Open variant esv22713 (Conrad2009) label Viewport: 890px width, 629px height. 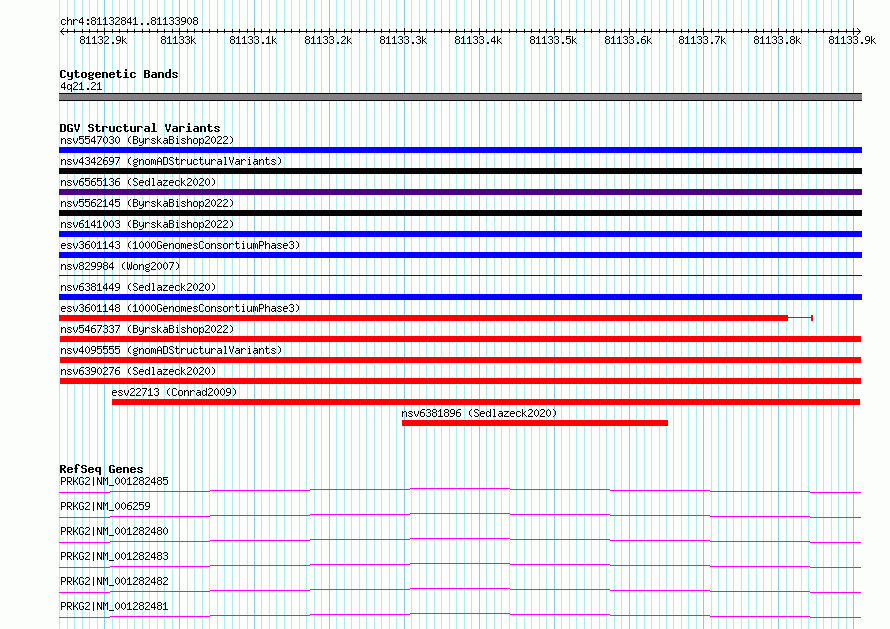[174, 392]
